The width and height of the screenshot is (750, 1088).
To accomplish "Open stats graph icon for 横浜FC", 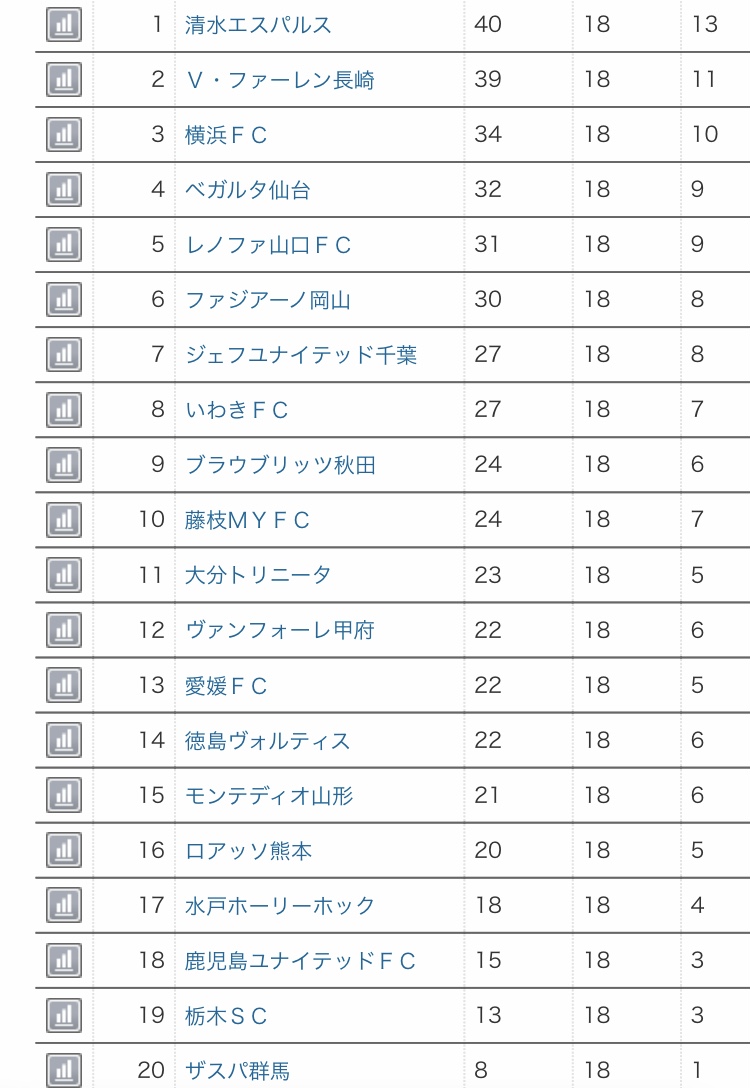I will 64,134.
